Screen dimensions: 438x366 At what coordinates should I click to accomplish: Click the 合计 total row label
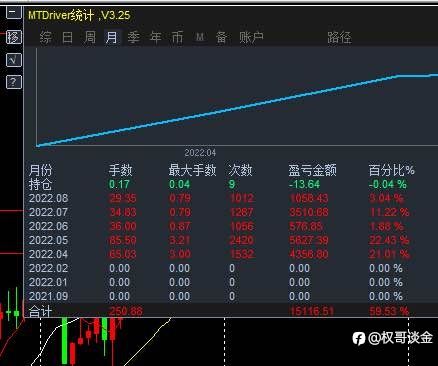click(x=40, y=311)
